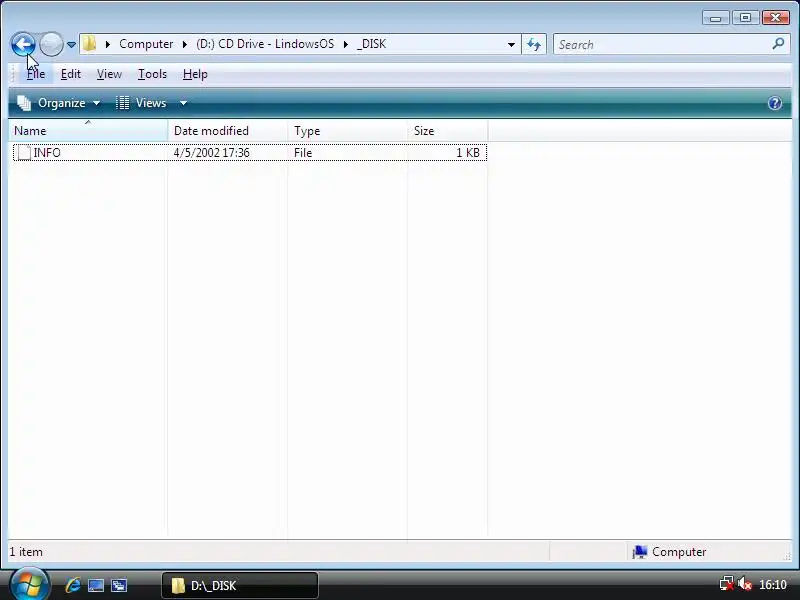The image size is (800, 600).
Task: Open the Windows Start orb
Action: 29,584
